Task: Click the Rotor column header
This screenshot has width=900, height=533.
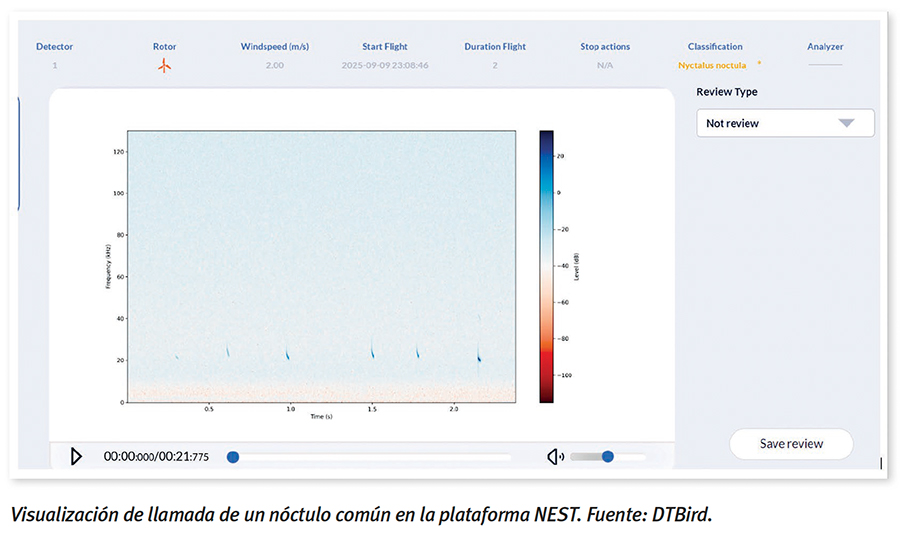Action: coord(164,46)
